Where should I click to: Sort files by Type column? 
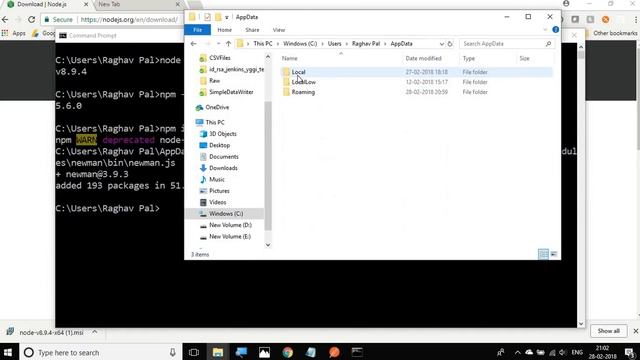tap(469, 59)
